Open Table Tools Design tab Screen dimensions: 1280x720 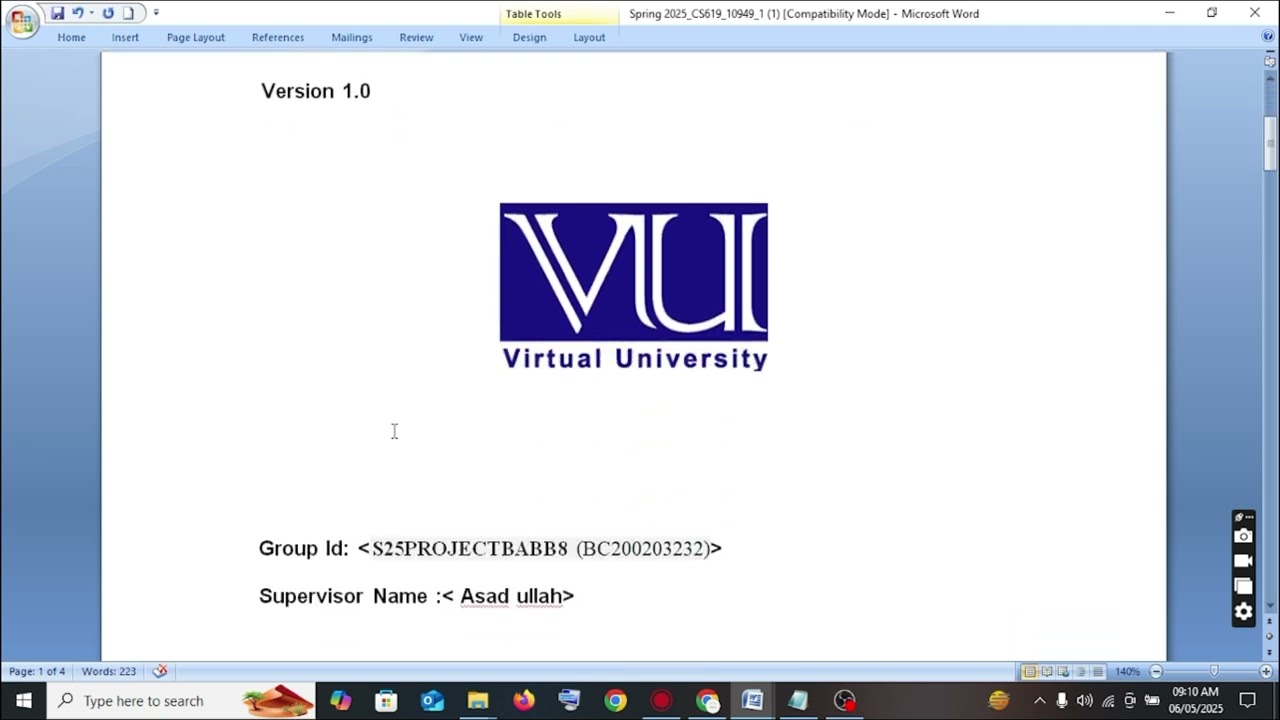click(x=529, y=37)
